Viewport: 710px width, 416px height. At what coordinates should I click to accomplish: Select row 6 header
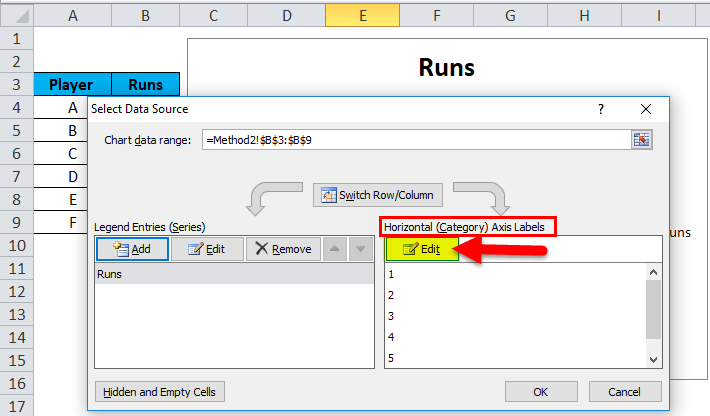tap(17, 153)
